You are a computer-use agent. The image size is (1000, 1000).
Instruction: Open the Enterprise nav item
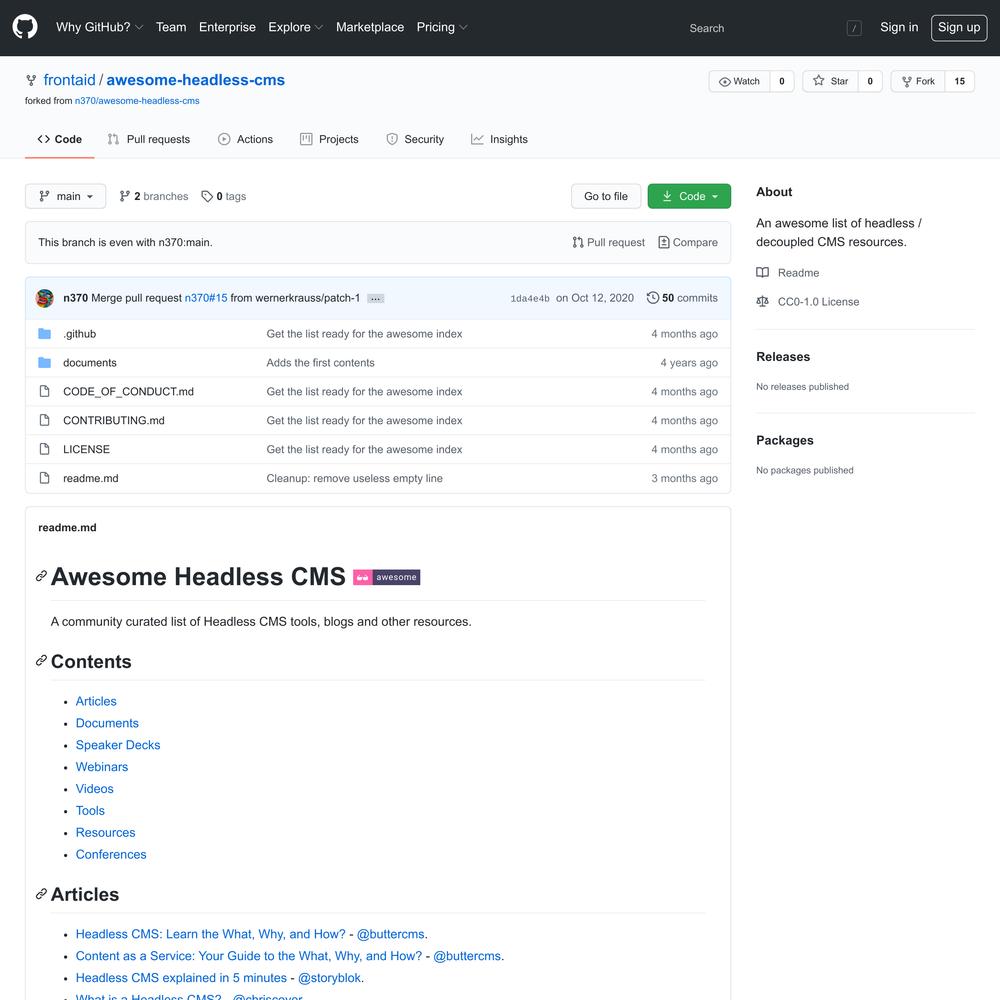(227, 27)
